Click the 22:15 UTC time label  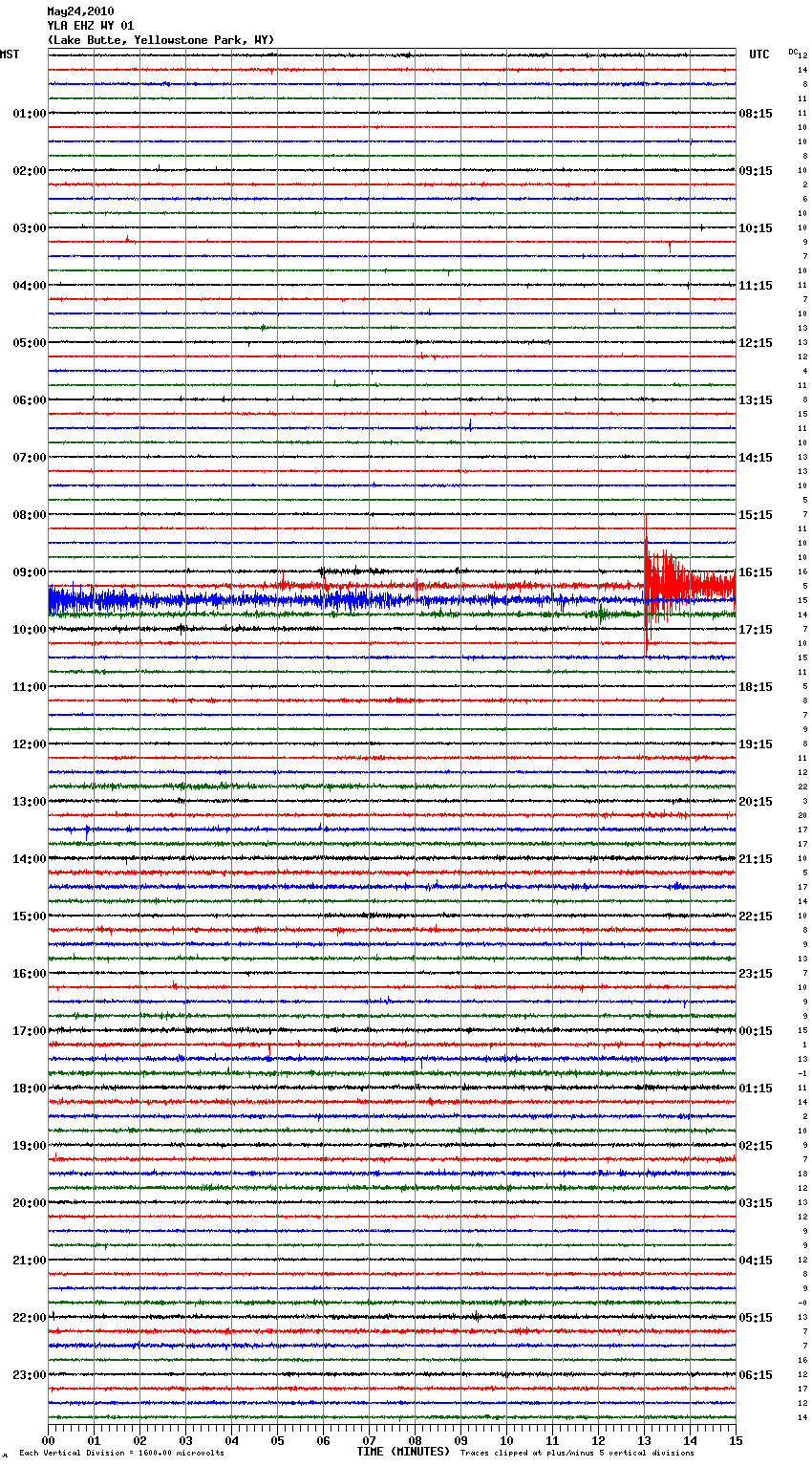click(x=756, y=916)
